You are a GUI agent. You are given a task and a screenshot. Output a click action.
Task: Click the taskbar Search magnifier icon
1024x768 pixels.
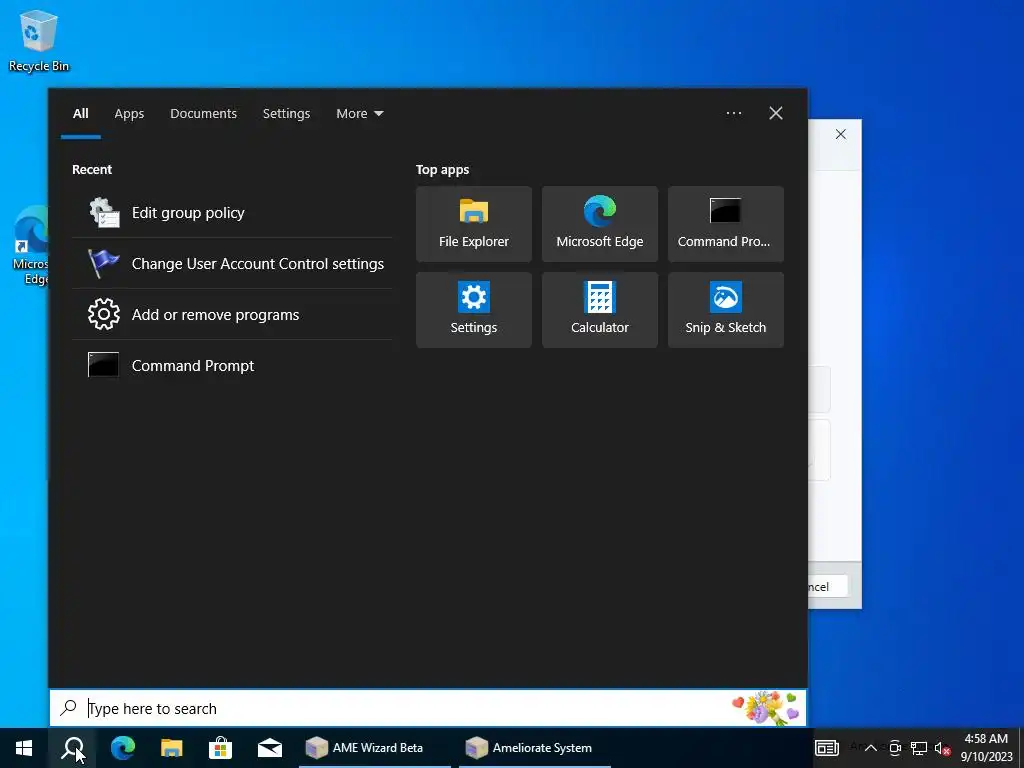pyautogui.click(x=72, y=748)
